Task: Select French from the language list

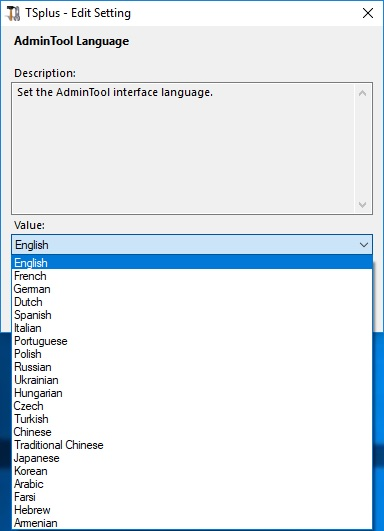Action: (x=192, y=276)
